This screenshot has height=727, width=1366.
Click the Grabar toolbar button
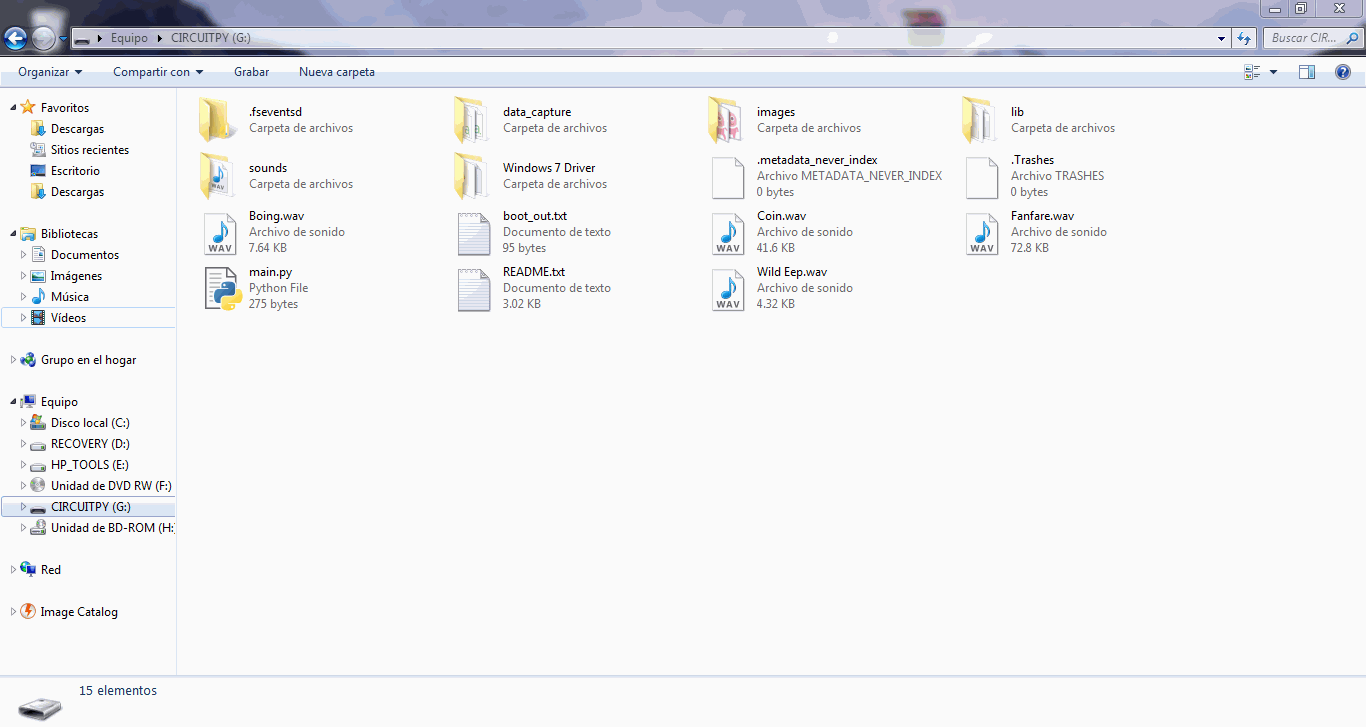click(251, 71)
